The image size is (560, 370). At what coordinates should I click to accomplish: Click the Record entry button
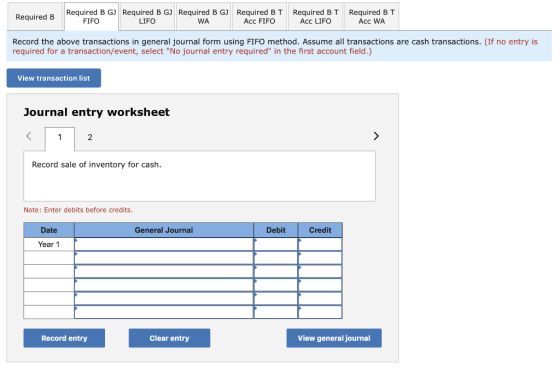(64, 338)
